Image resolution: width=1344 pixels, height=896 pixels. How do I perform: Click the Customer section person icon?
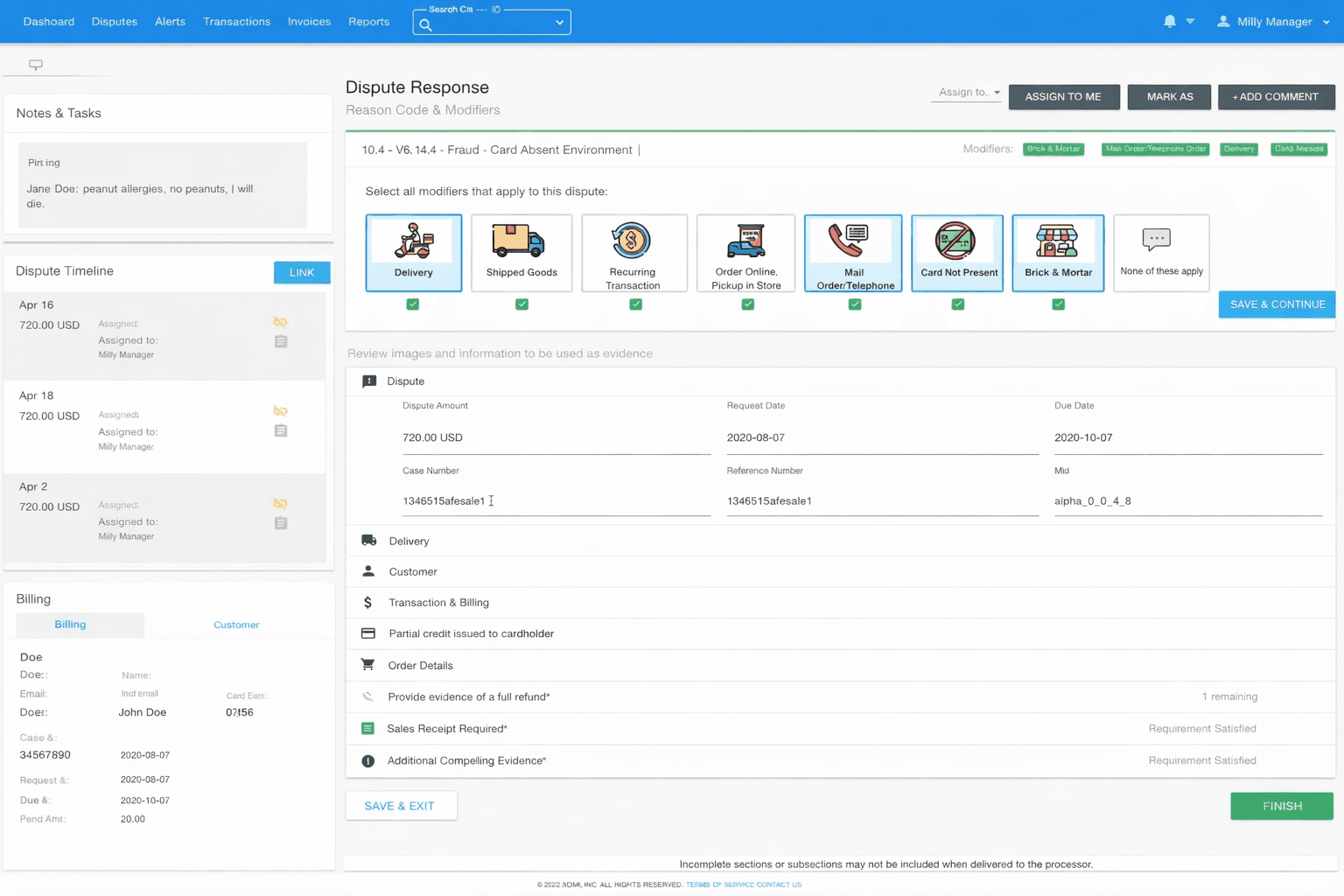point(368,571)
